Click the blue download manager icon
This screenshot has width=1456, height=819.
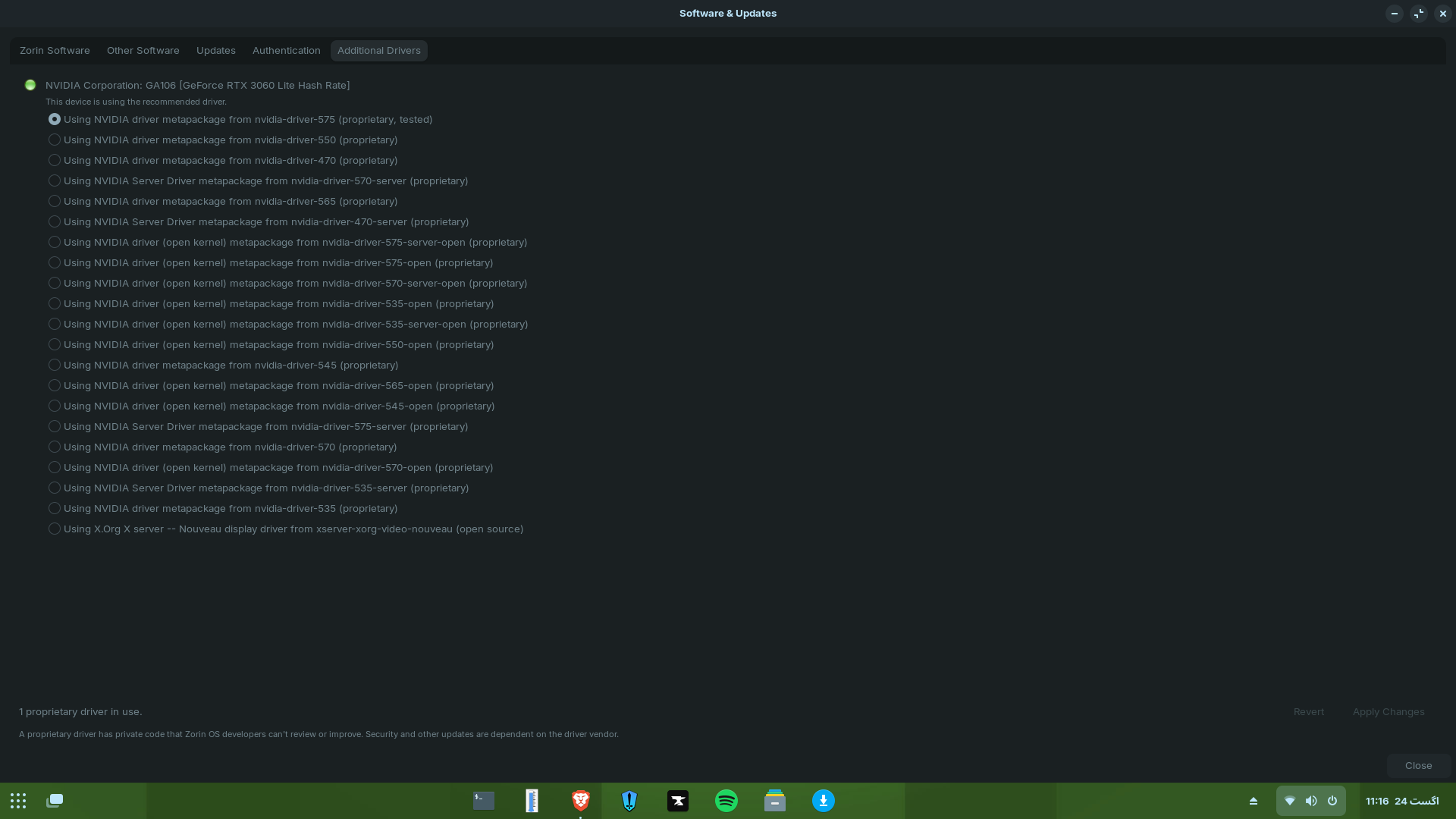[824, 801]
